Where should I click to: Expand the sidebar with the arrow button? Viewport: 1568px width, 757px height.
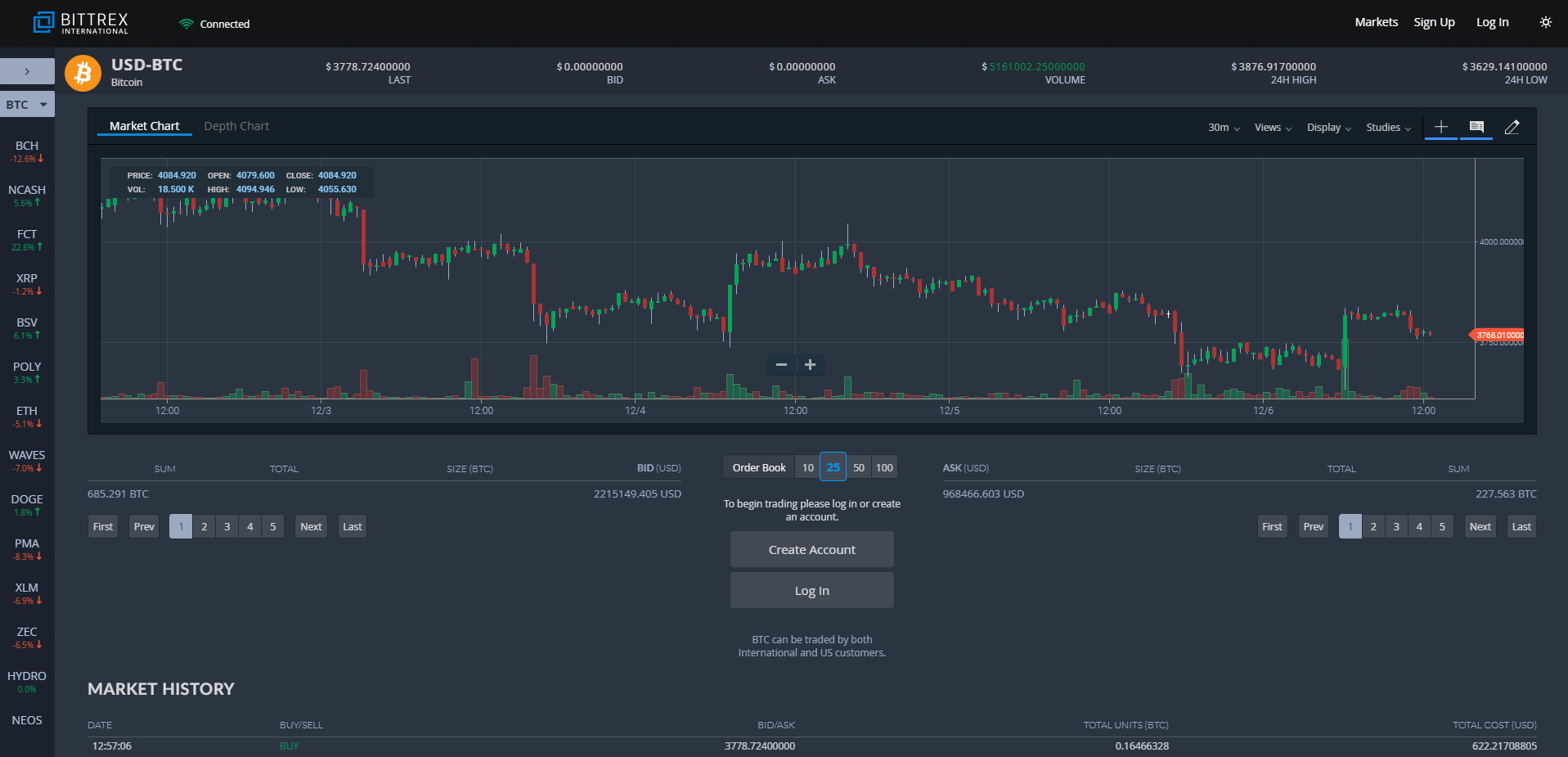pyautogui.click(x=27, y=71)
